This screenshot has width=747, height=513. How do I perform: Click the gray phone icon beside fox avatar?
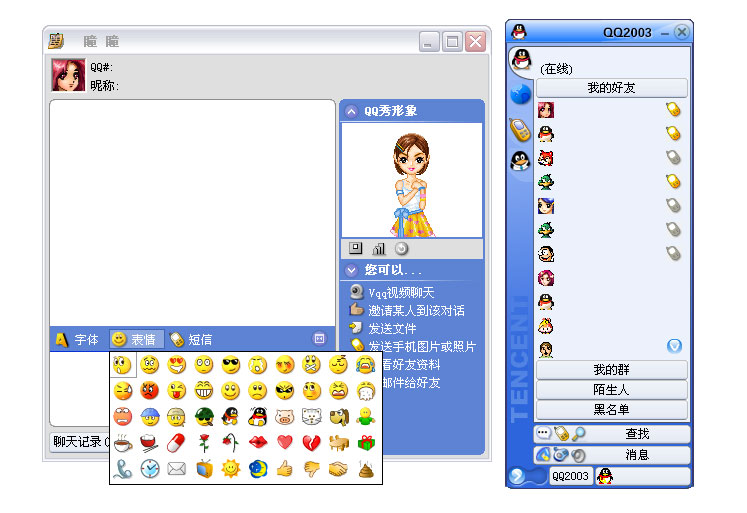673,157
